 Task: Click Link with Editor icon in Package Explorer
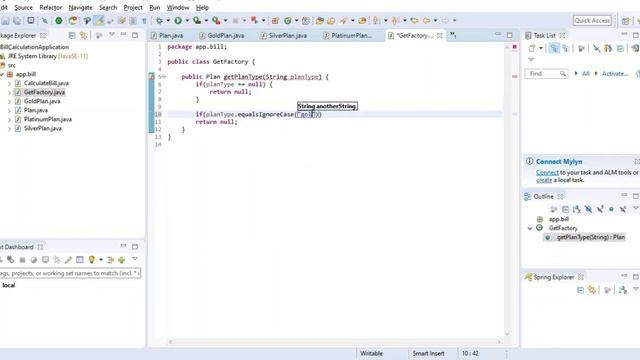[x=83, y=36]
